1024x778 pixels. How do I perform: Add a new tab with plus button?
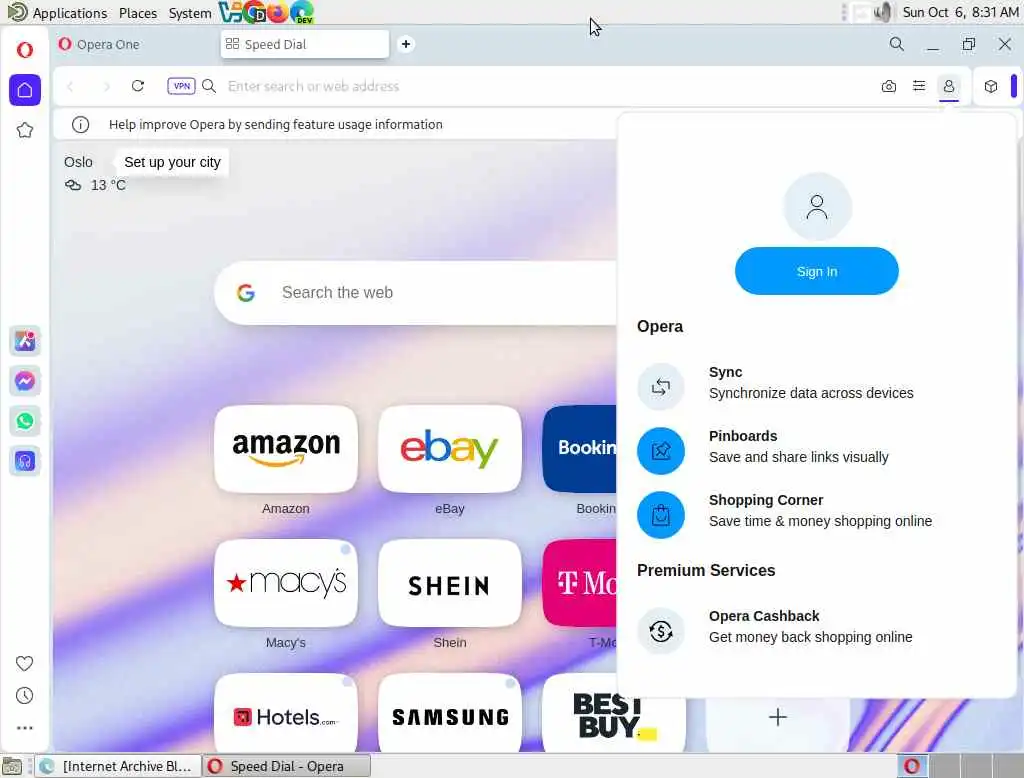(406, 44)
